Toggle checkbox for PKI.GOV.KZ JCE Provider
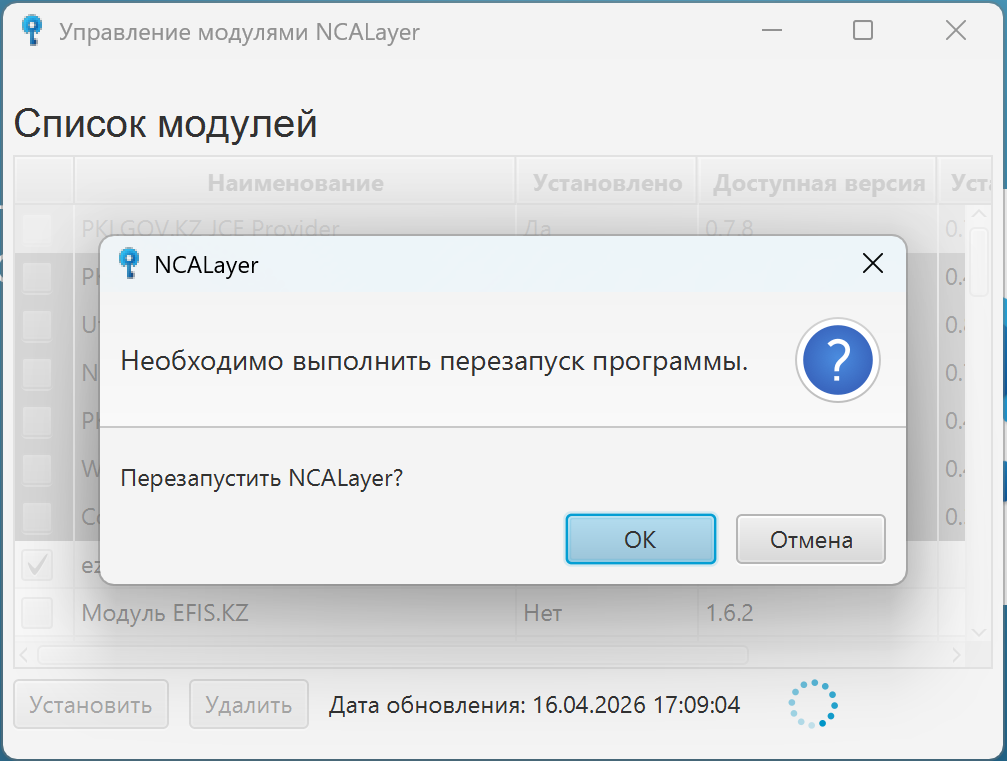This screenshot has height=761, width=1007. pos(37,229)
